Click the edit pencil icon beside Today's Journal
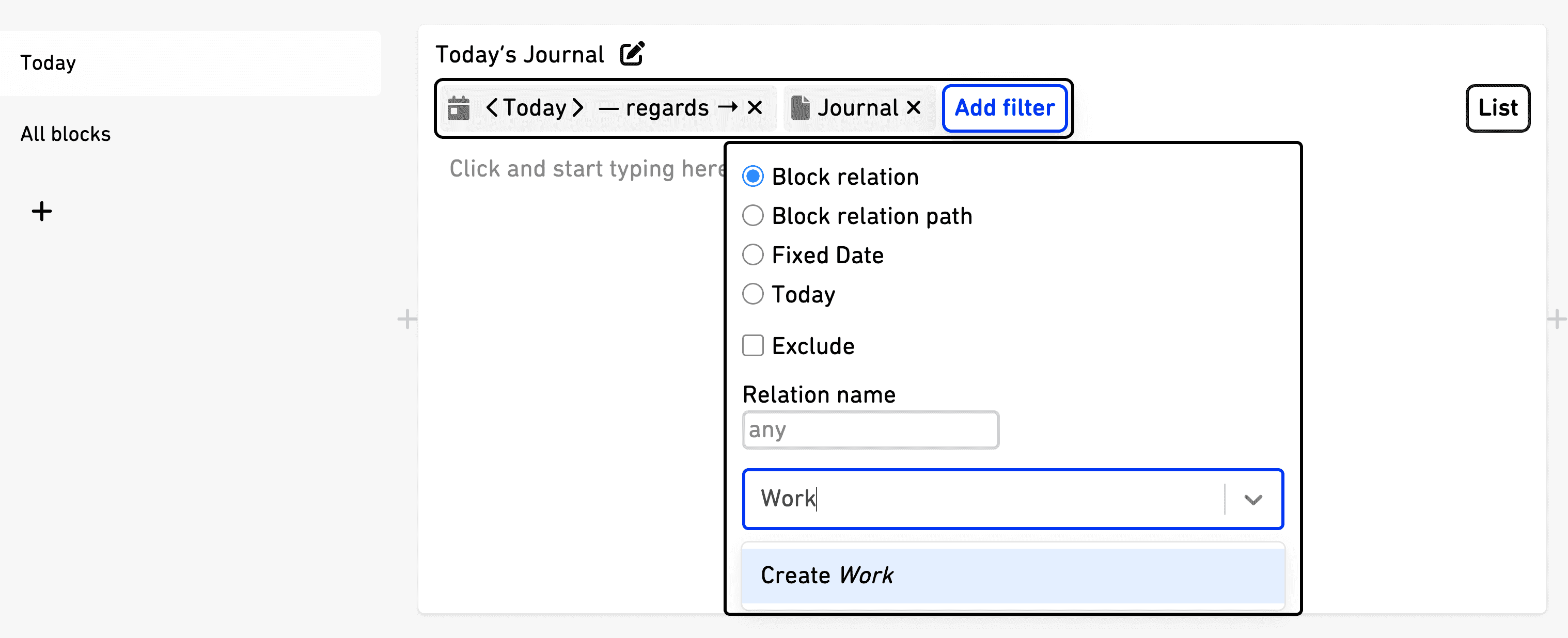Viewport: 1568px width, 638px height. (x=632, y=54)
